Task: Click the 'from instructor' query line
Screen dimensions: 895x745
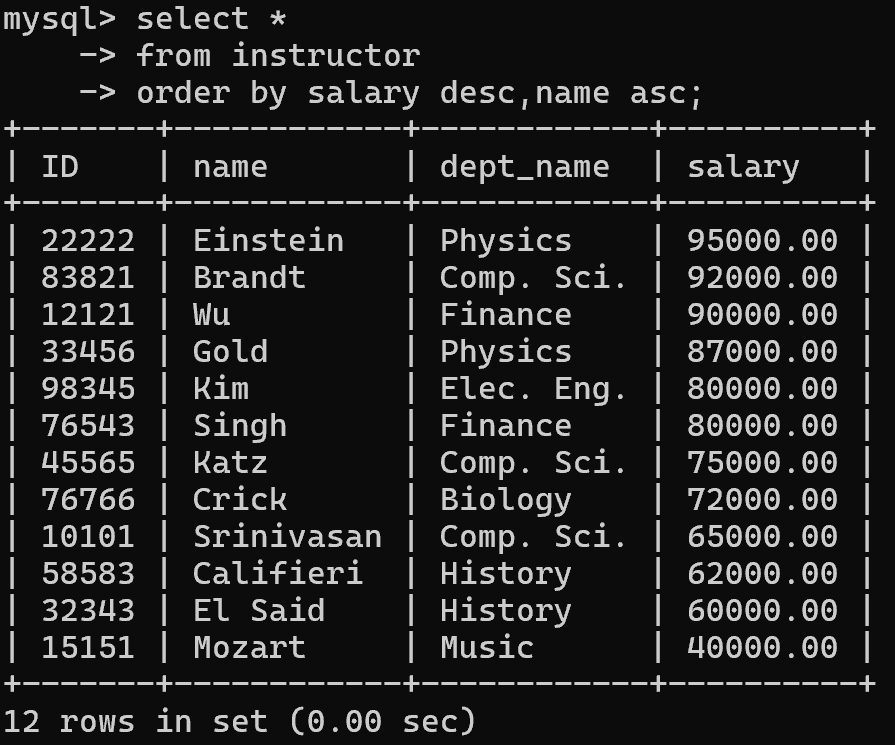Action: (x=278, y=55)
